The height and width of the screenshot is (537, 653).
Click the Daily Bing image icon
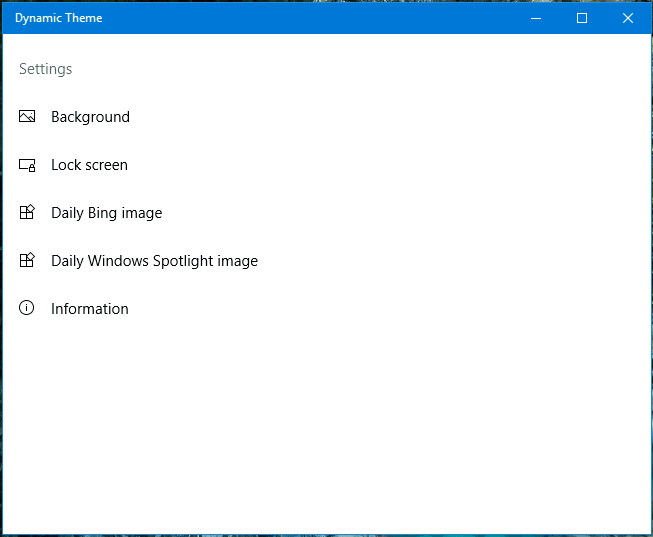pos(27,212)
